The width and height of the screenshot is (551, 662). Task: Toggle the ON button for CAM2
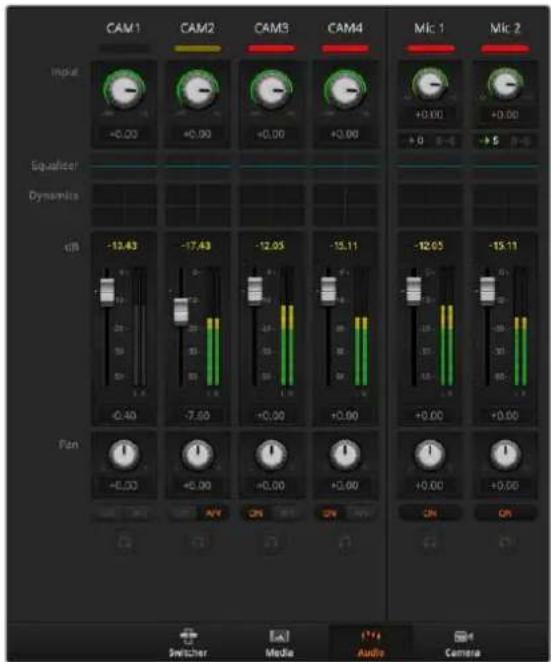(x=182, y=513)
